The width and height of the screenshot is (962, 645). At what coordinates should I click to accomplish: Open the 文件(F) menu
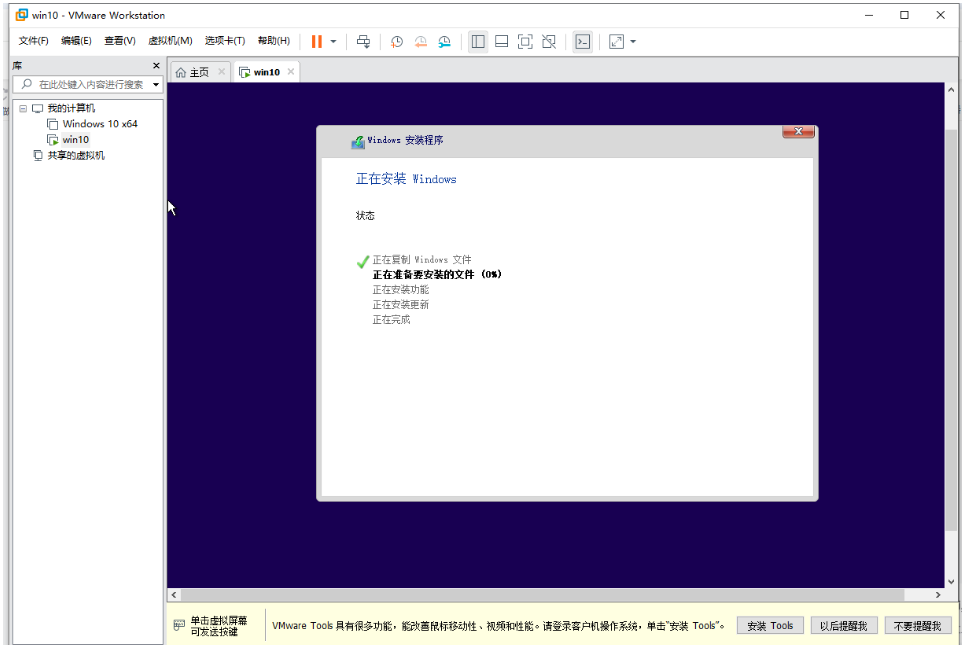33,41
